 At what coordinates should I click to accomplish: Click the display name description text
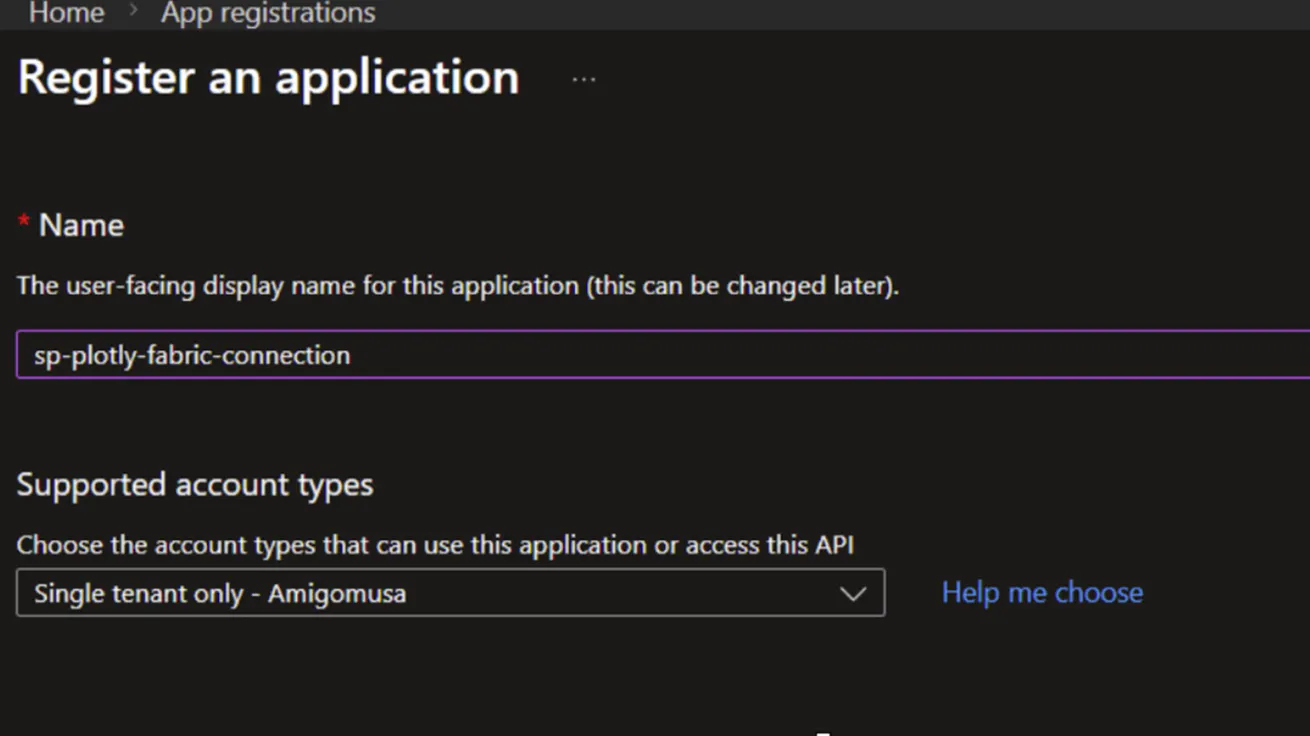(x=456, y=285)
